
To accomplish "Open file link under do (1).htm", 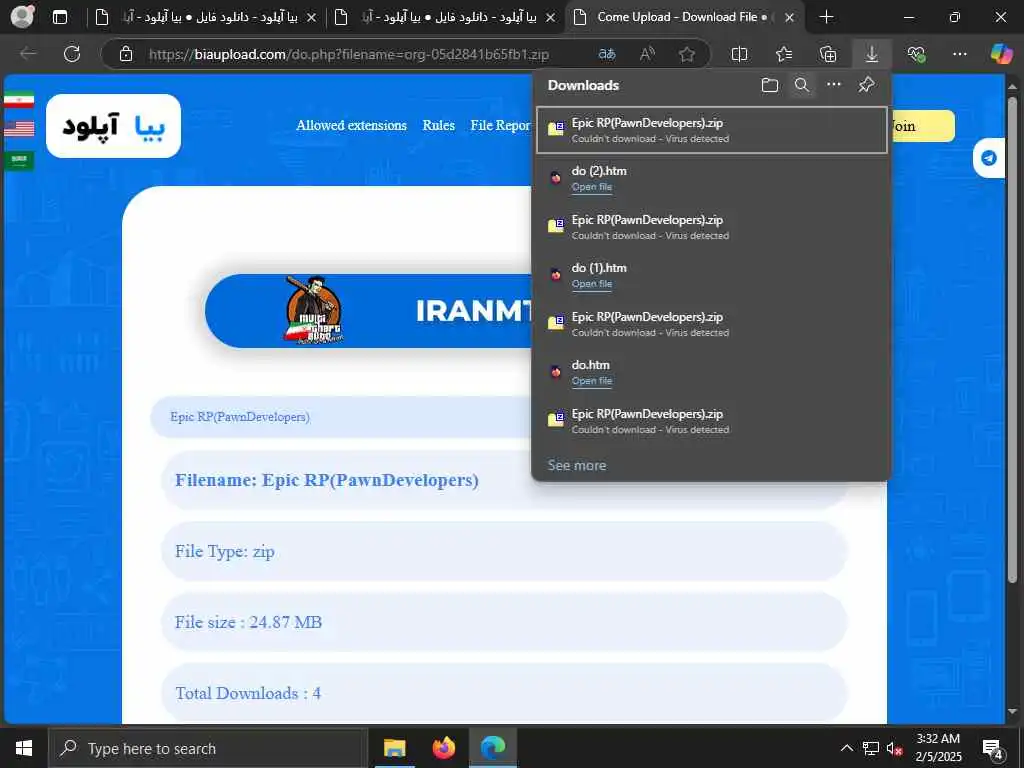I will click(x=592, y=284).
